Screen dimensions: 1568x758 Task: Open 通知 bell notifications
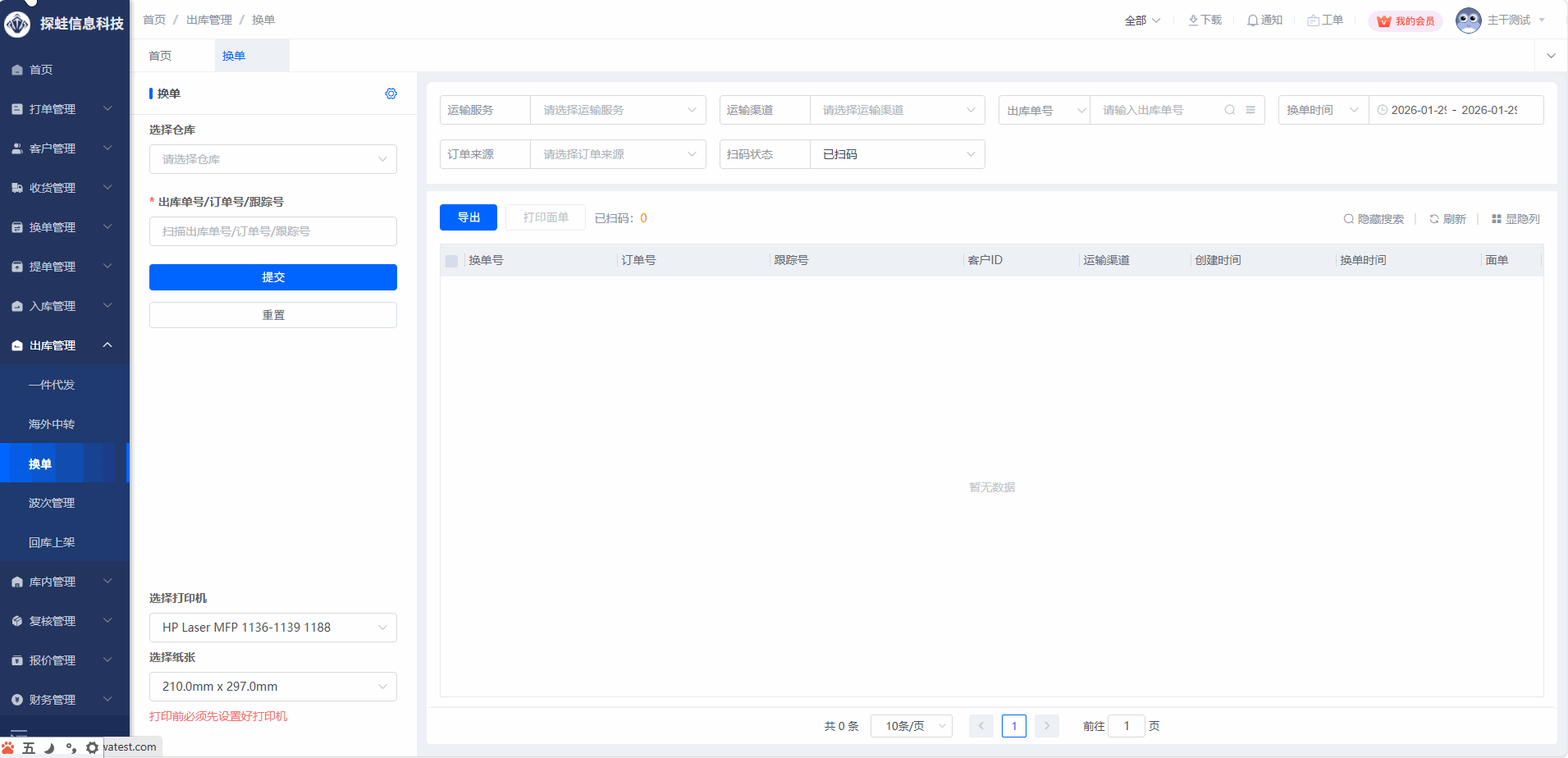pos(1264,21)
